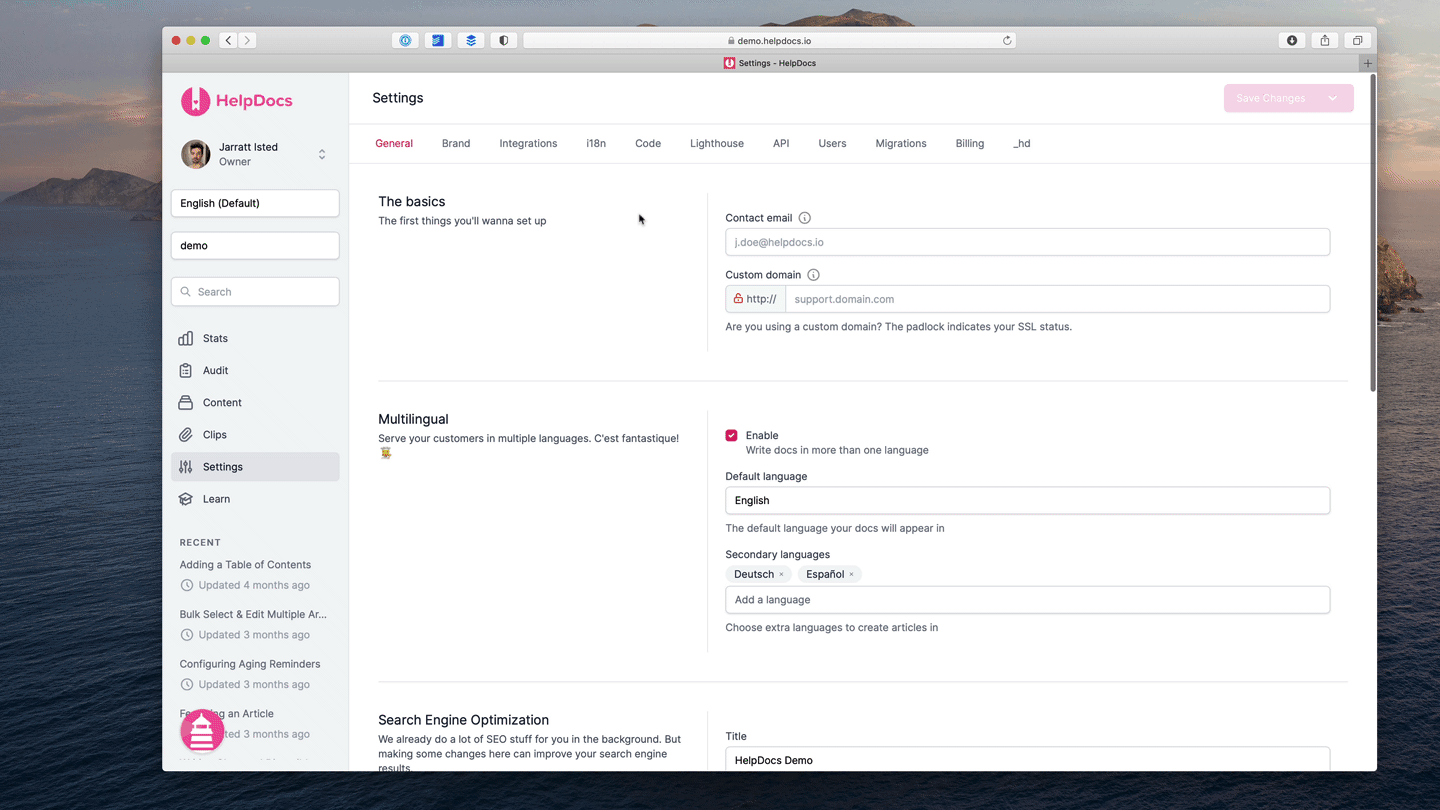Select the Settings - HelpDocs browser tab

click(769, 63)
